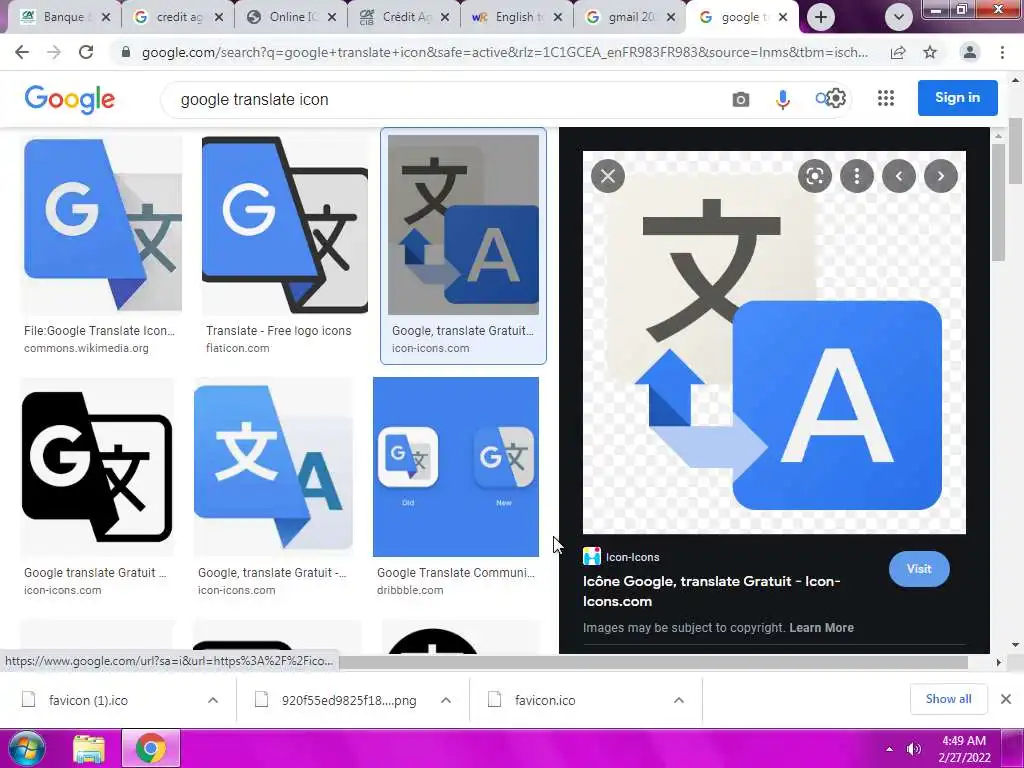Open File Explorer from the taskbar
Image resolution: width=1024 pixels, height=768 pixels.
[x=89, y=748]
